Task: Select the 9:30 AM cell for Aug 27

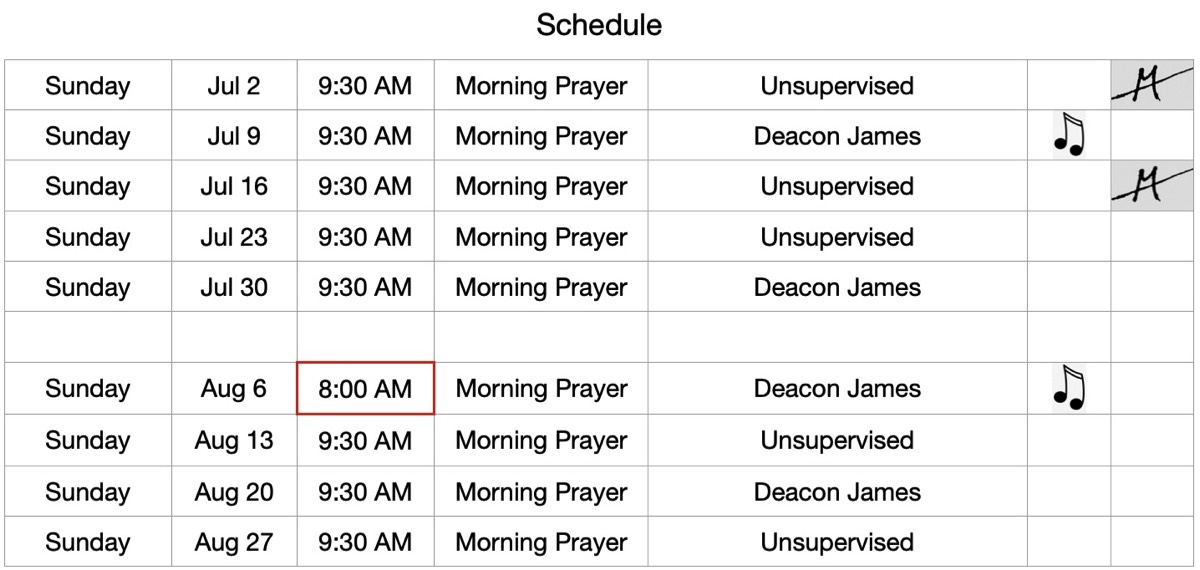Action: tap(366, 541)
